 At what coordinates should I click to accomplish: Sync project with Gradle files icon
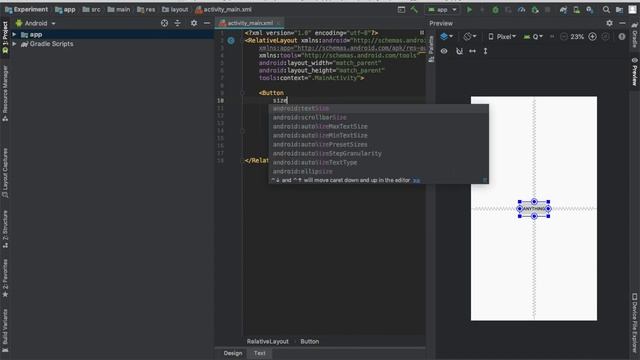[563, 9]
